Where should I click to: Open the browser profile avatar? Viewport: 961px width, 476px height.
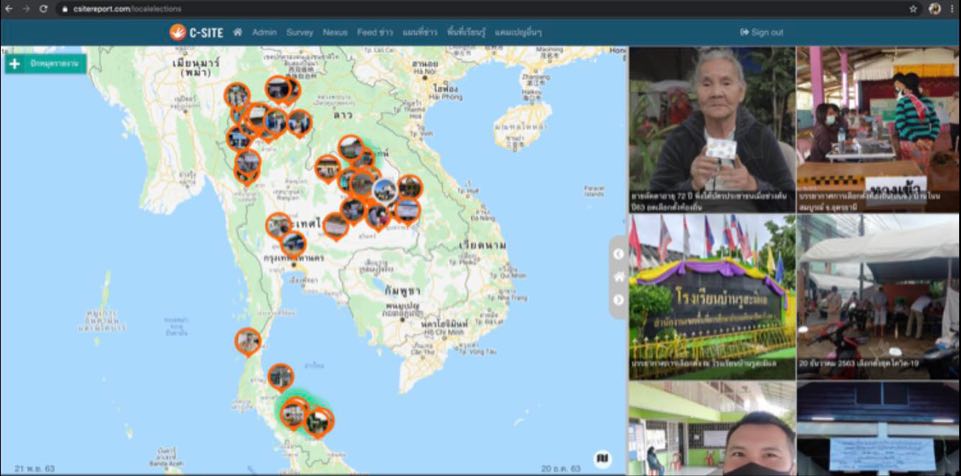click(x=935, y=9)
